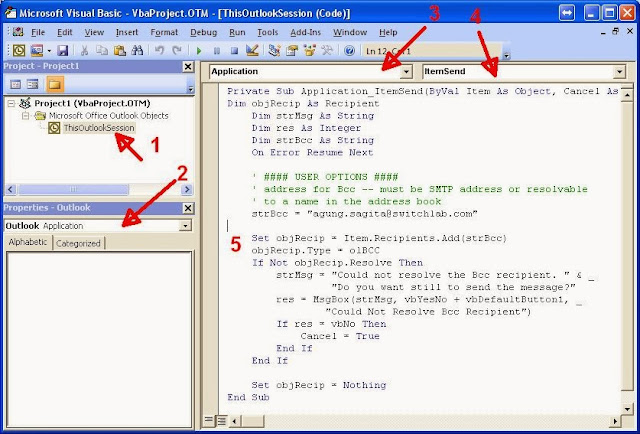Open the Window menu
Image resolution: width=640 pixels, height=434 pixels.
pyautogui.click(x=350, y=32)
